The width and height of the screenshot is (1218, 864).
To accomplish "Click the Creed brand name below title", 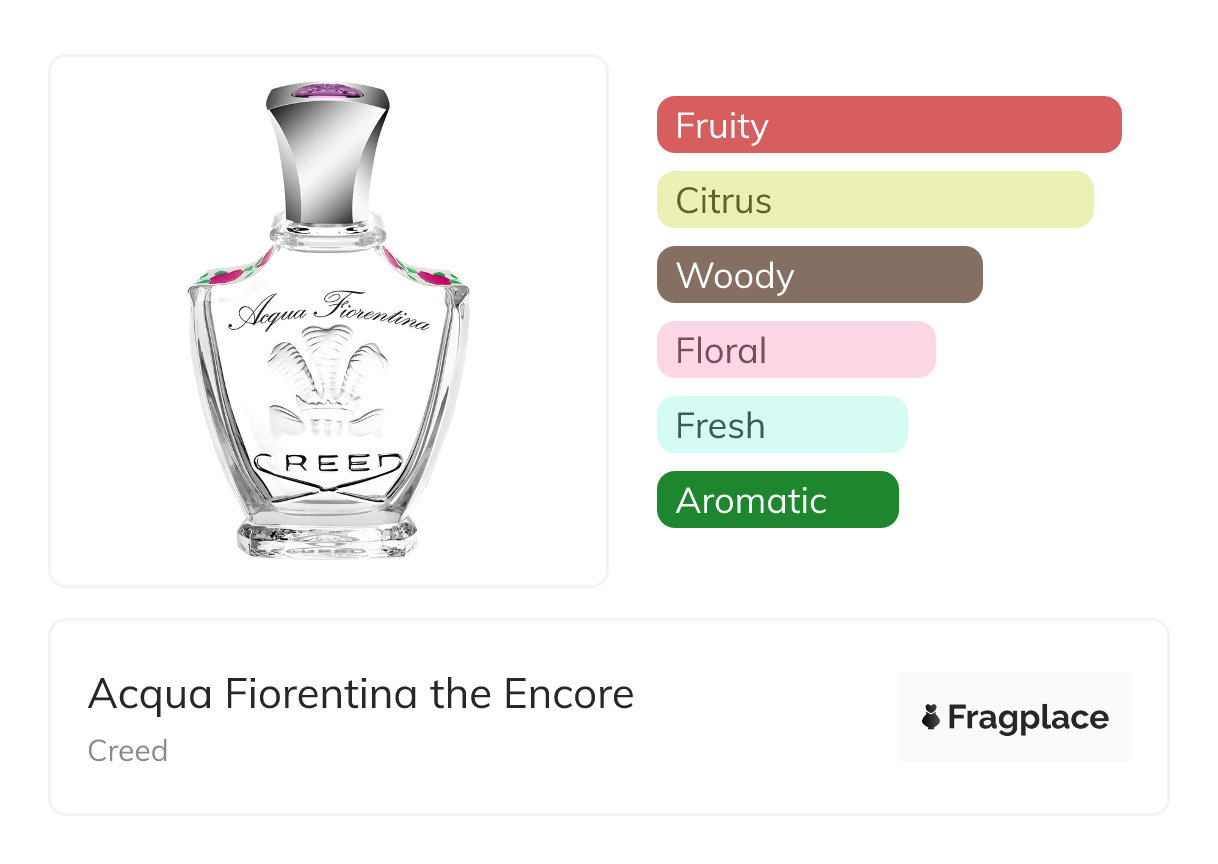I will (x=127, y=751).
